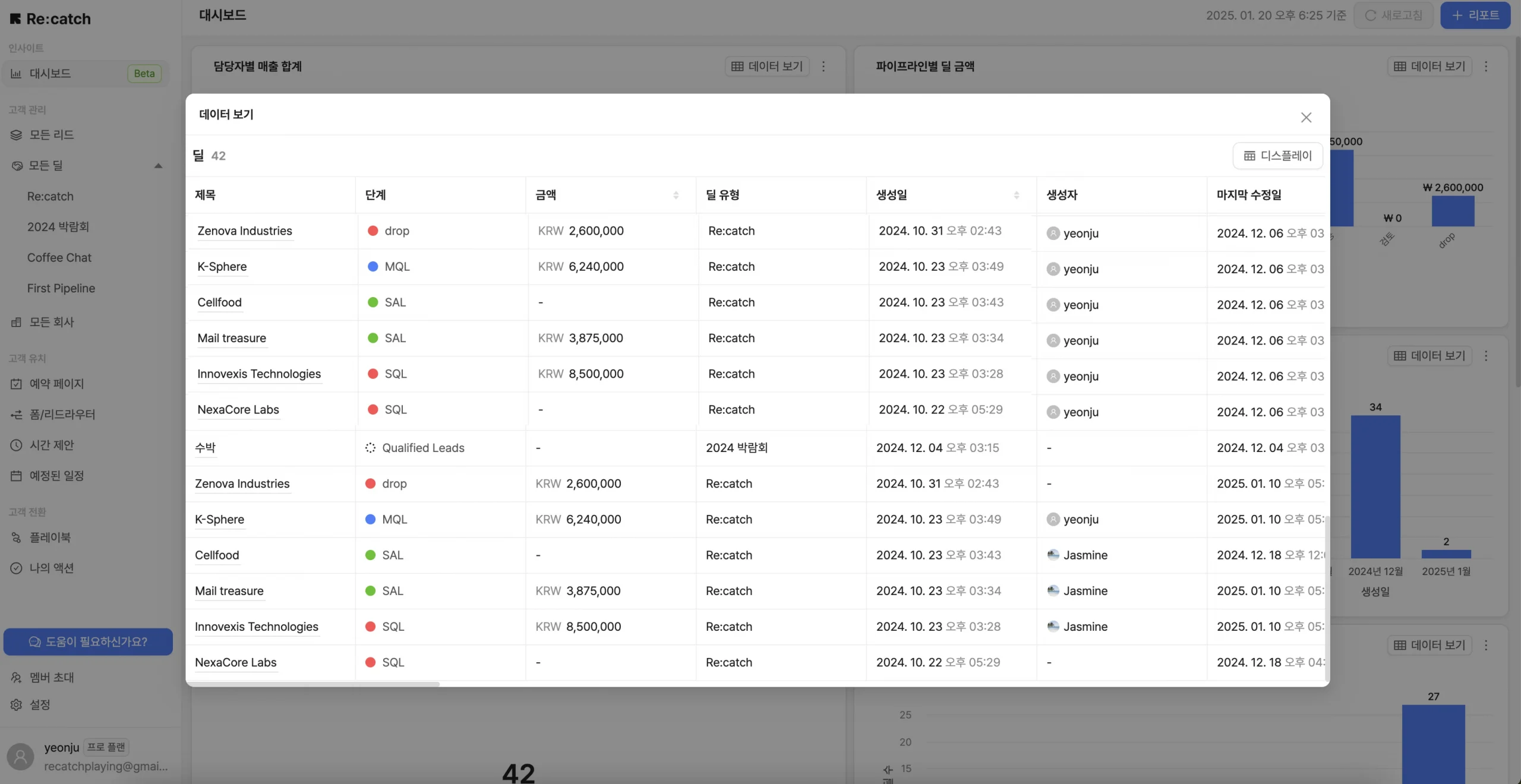Click the 프로 플랜 plan badge
Image resolution: width=1521 pixels, height=784 pixels.
tap(106, 747)
